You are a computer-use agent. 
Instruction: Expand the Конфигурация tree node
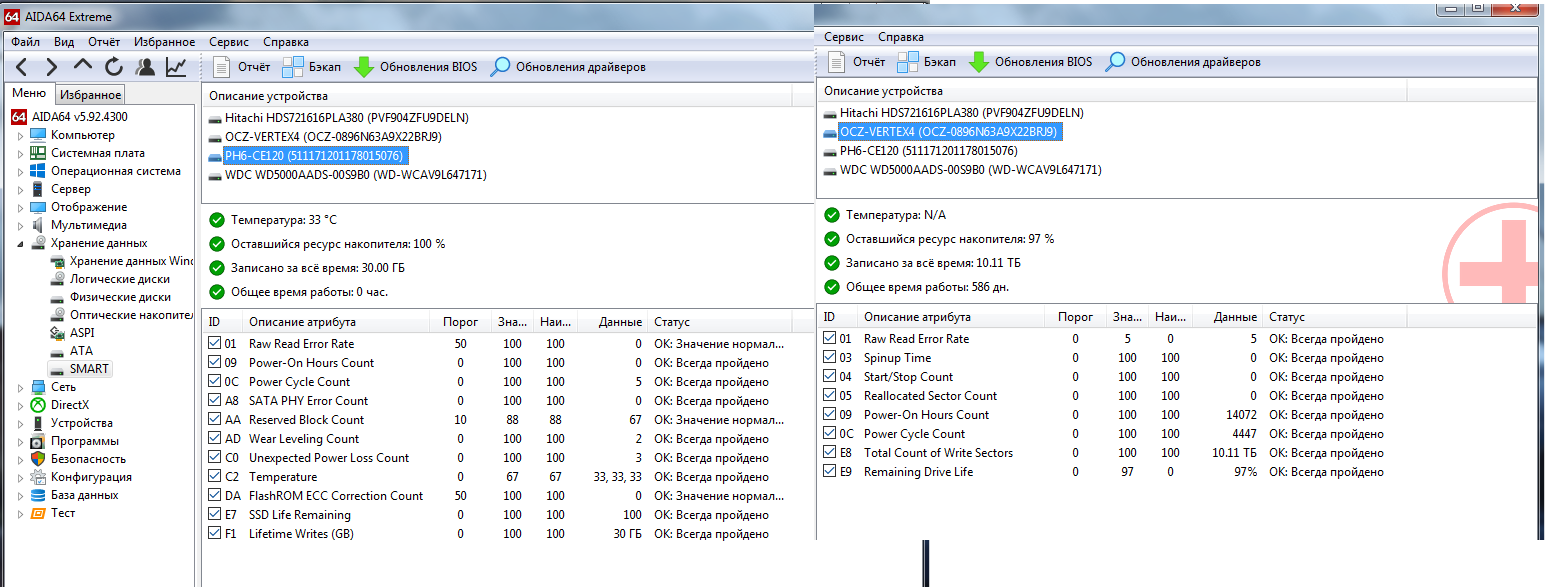[20, 477]
